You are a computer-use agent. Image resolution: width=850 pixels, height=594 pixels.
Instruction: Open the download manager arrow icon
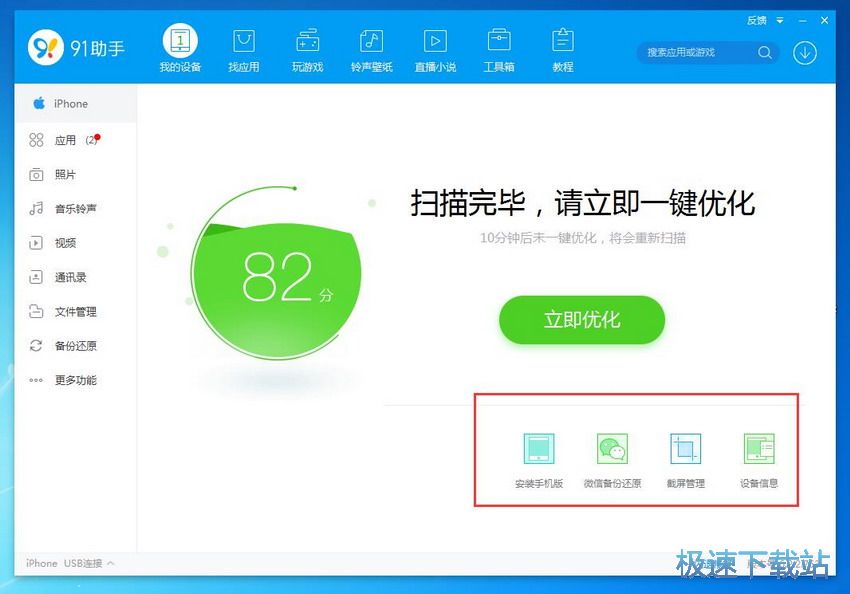pos(805,53)
